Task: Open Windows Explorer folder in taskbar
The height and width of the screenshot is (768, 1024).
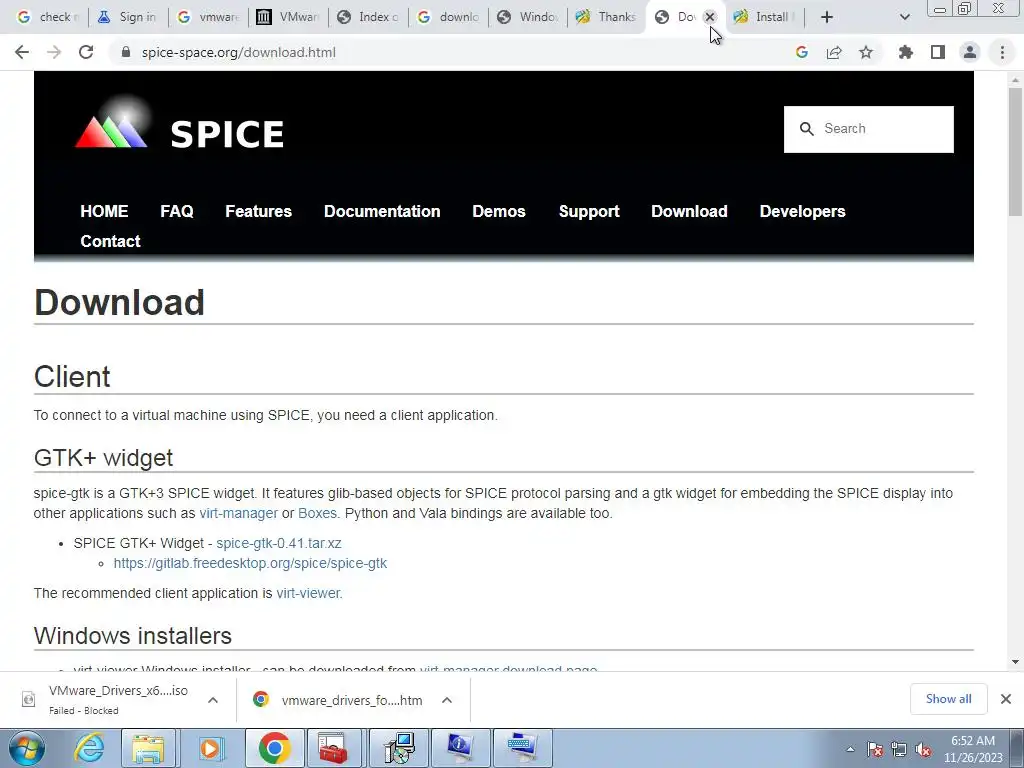Action: [x=148, y=748]
